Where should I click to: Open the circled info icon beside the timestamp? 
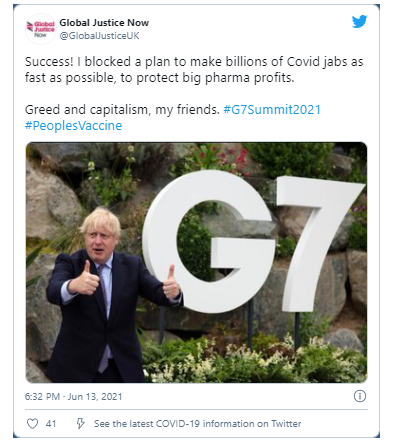coord(360,396)
